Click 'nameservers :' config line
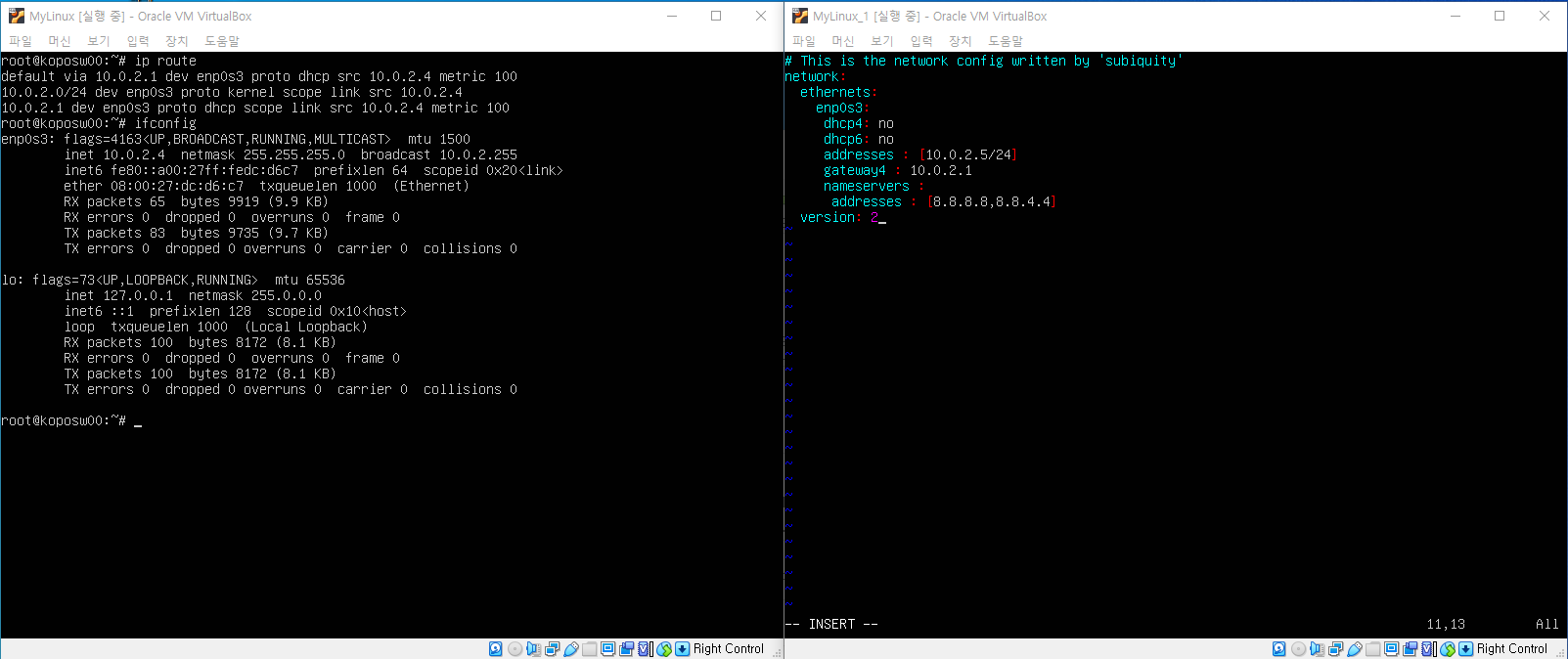 point(874,186)
